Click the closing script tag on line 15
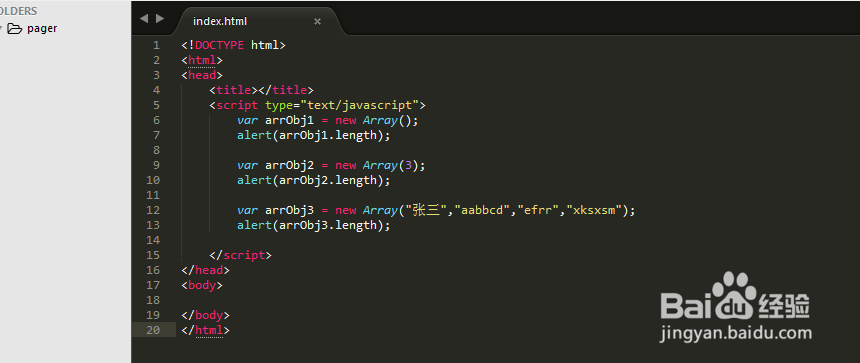The height and width of the screenshot is (363, 860). point(240,255)
